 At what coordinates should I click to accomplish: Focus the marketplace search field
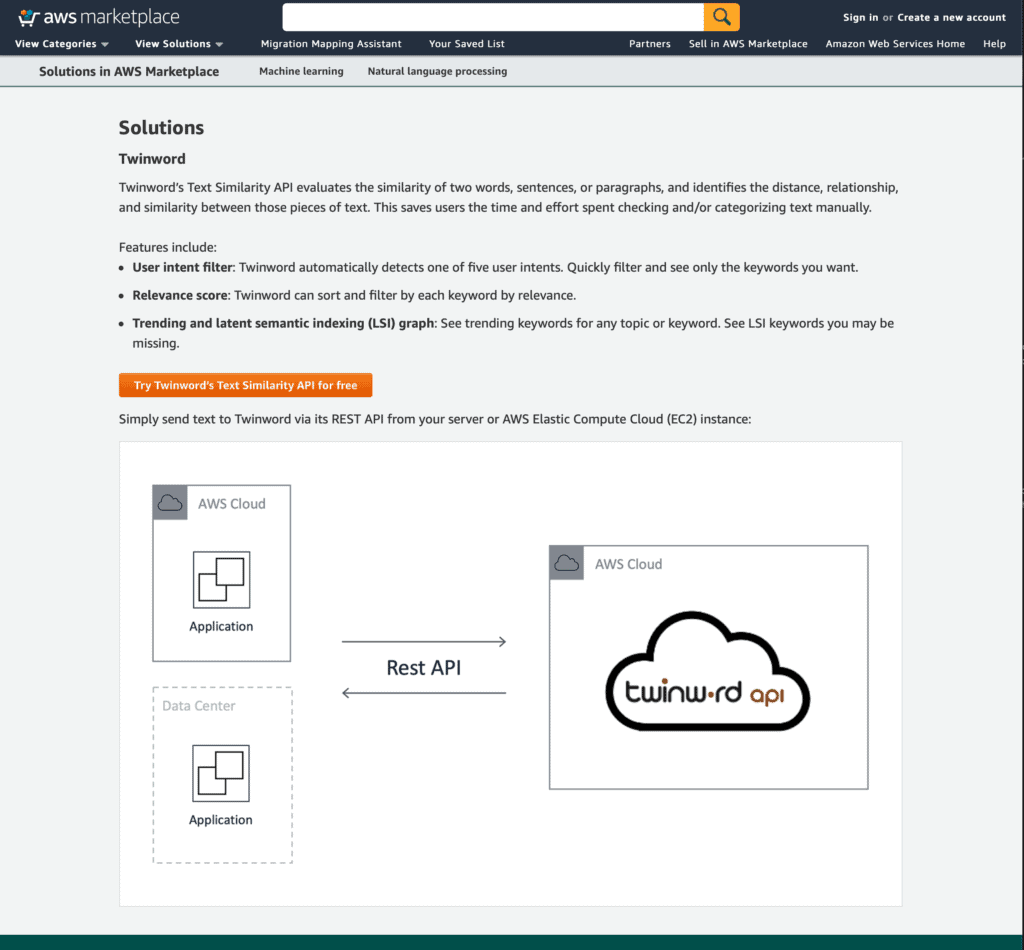pyautogui.click(x=493, y=17)
